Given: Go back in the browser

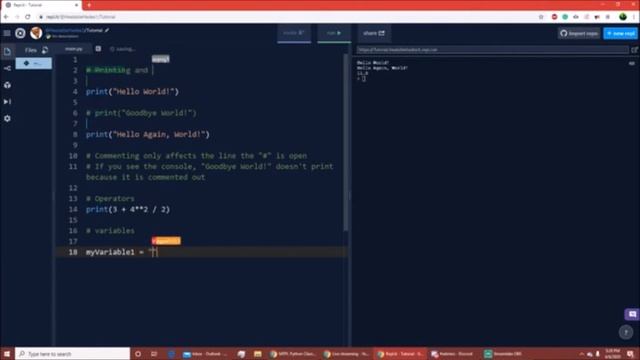Looking at the screenshot, I should coord(6,17).
